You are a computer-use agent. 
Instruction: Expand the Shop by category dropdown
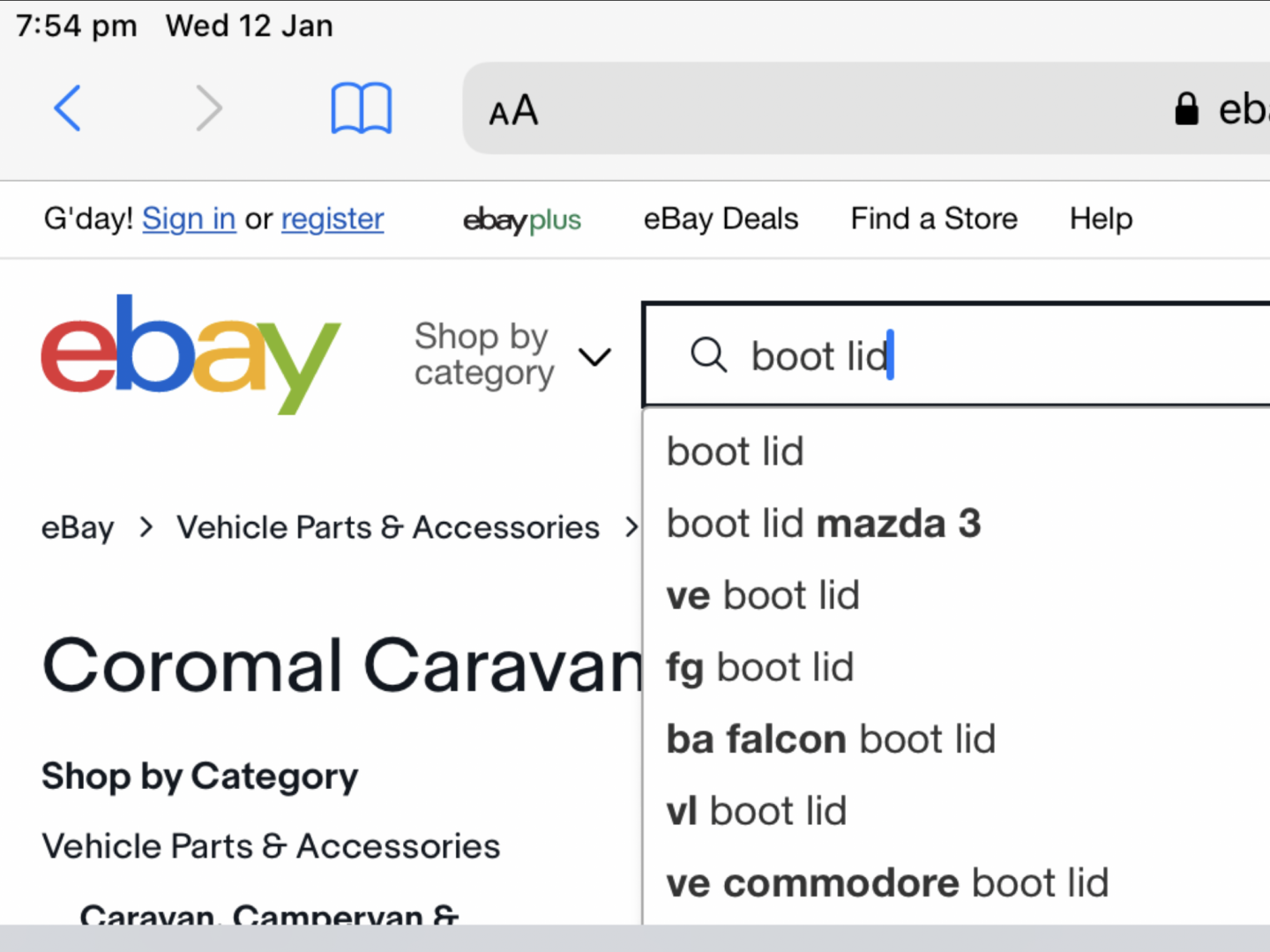(512, 354)
